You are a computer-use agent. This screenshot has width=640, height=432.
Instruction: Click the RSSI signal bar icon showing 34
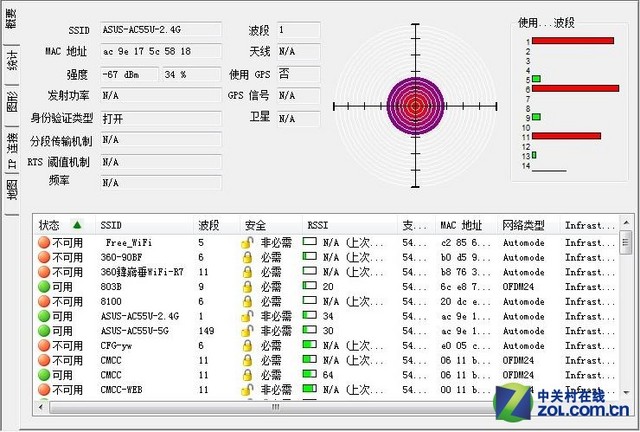(x=309, y=315)
